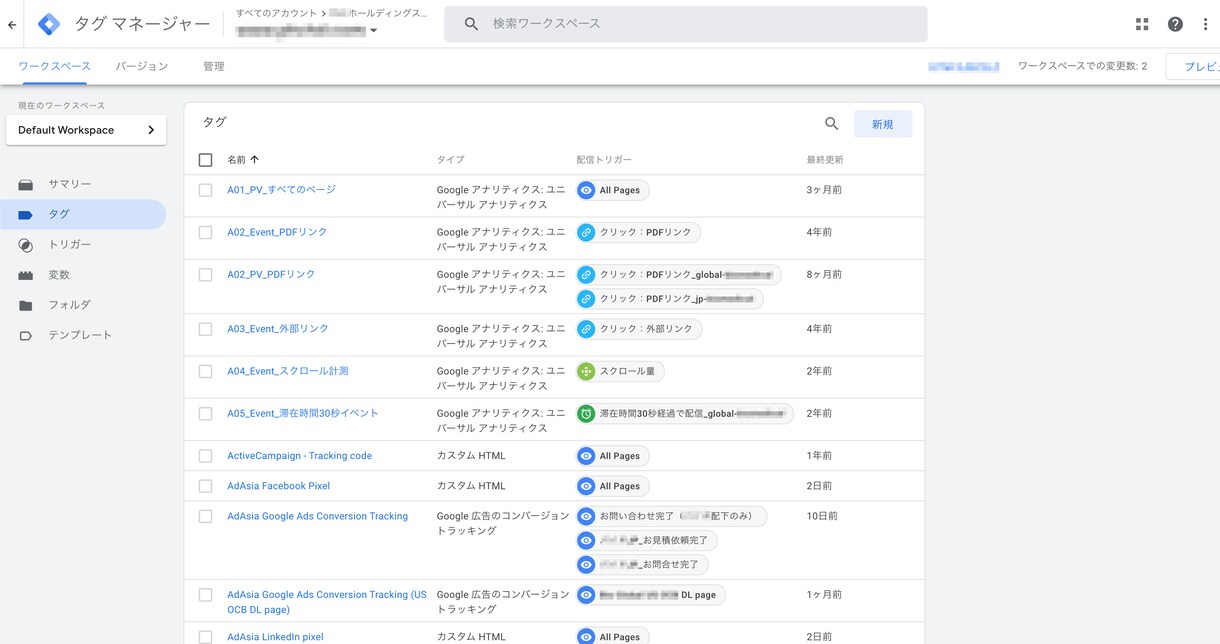Open the account container dropdown arrow
This screenshot has height=644, width=1220.
[374, 31]
